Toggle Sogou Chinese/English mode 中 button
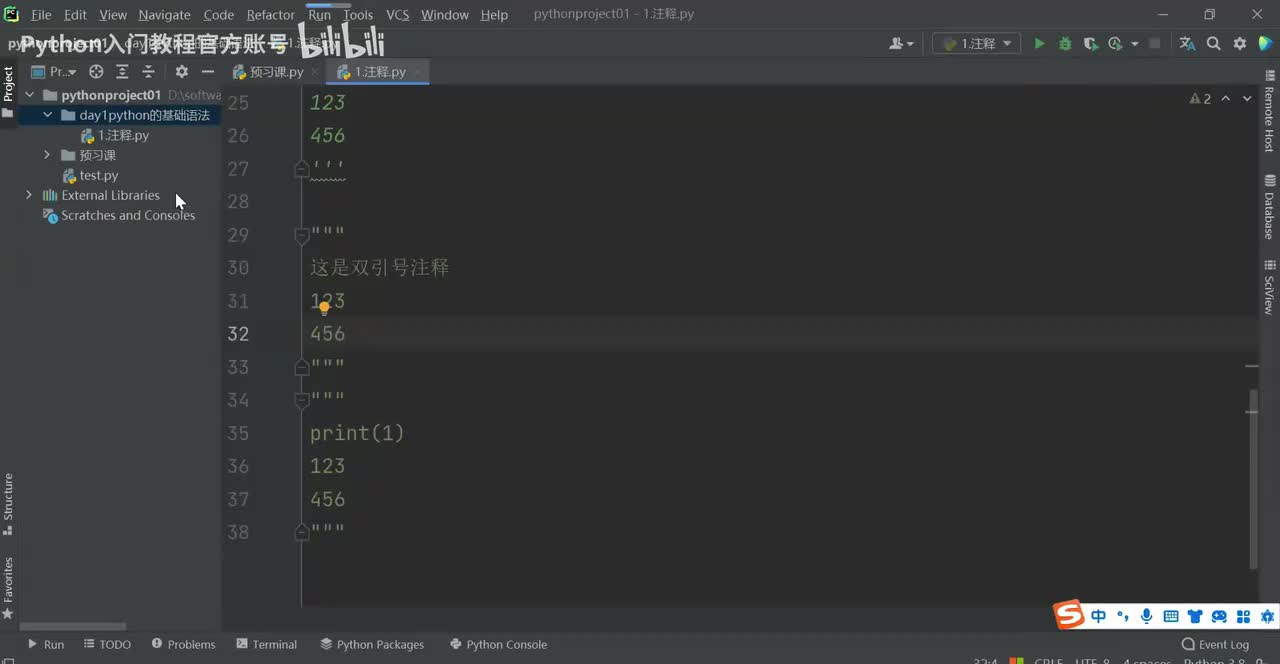The height and width of the screenshot is (664, 1280). pos(1099,616)
